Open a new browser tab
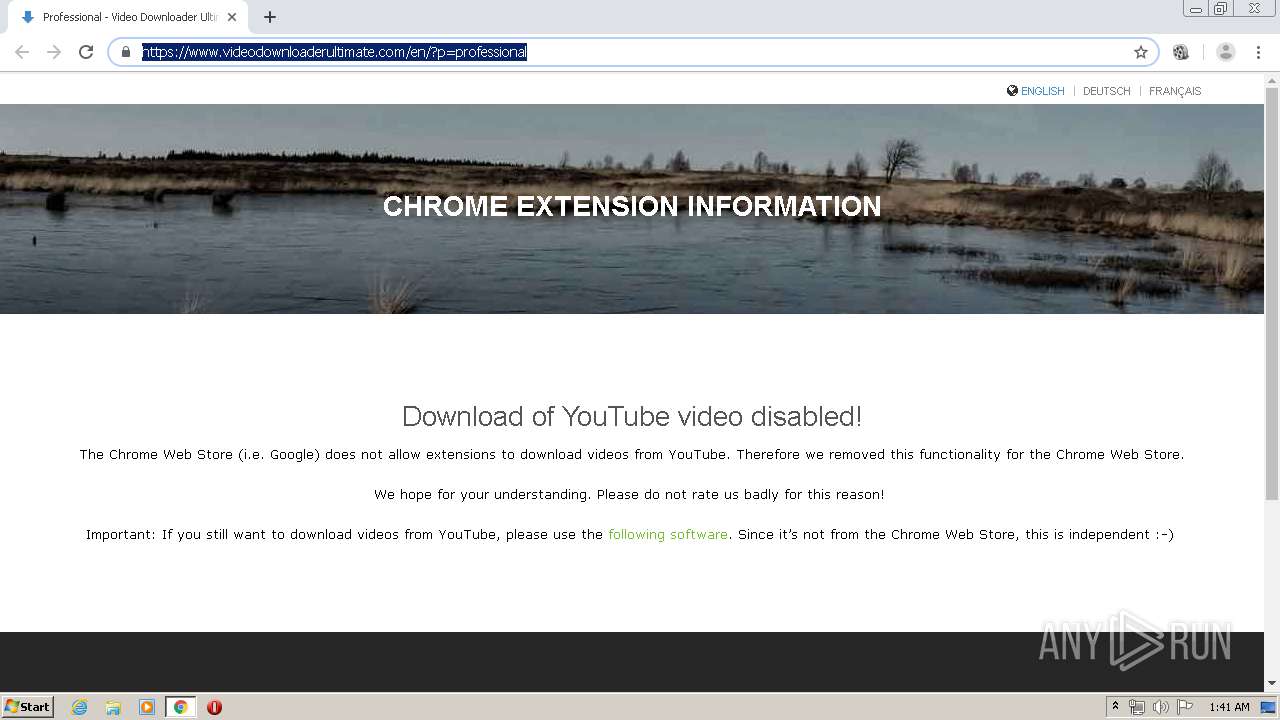Screen dimensions: 1280x720 point(270,17)
